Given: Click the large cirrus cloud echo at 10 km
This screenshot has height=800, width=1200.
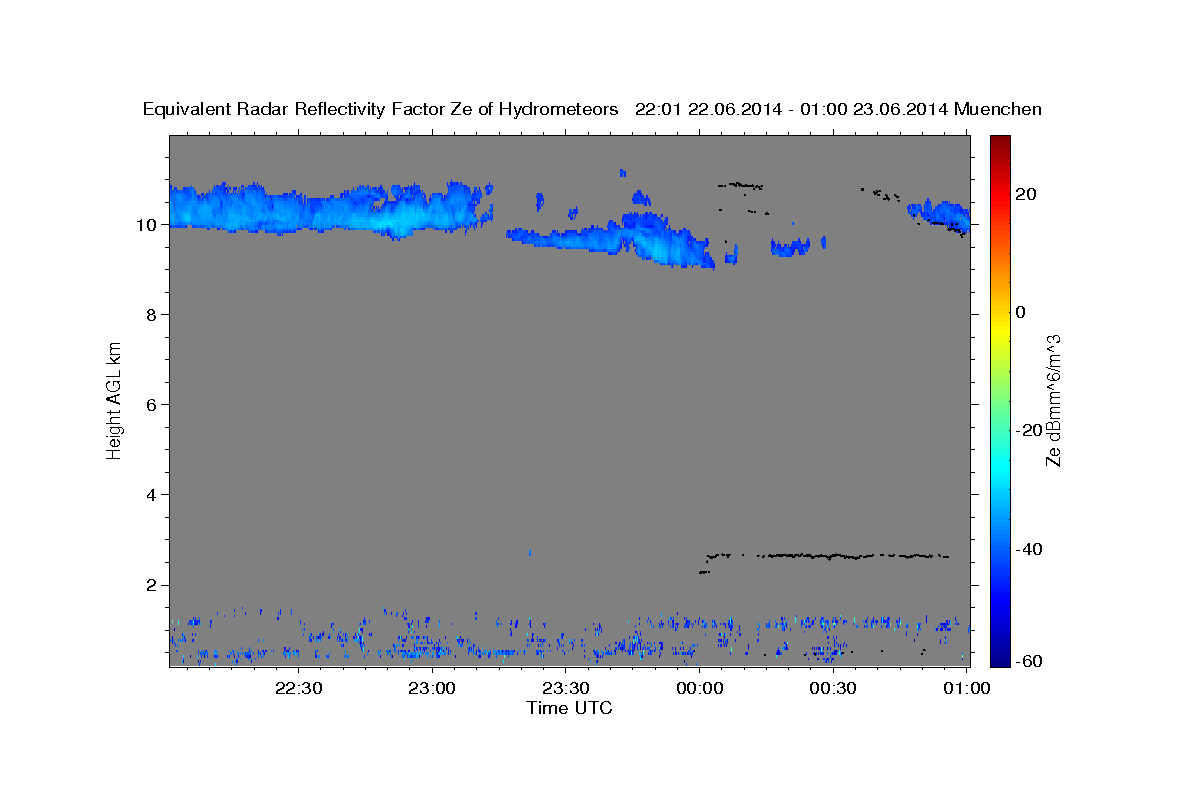Looking at the screenshot, I should click(x=330, y=209).
